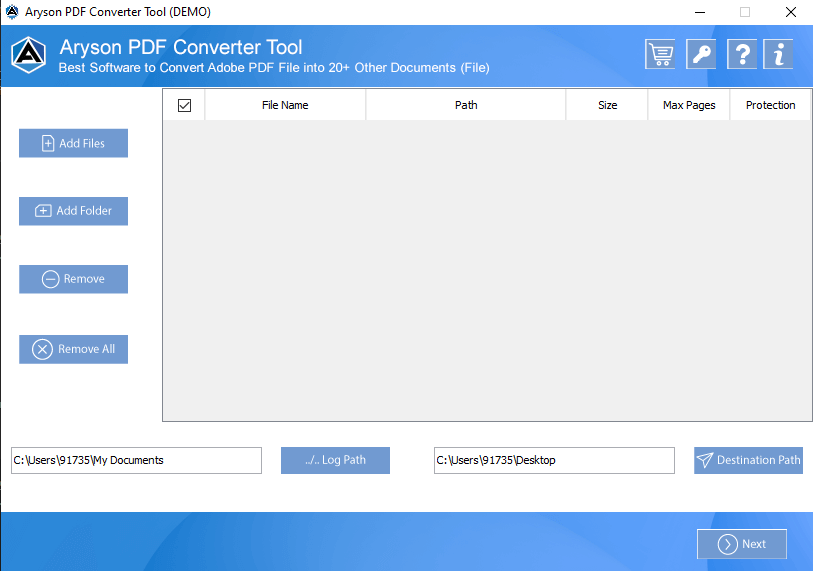814x571 pixels.
Task: Click the Add Files button
Action: click(73, 143)
